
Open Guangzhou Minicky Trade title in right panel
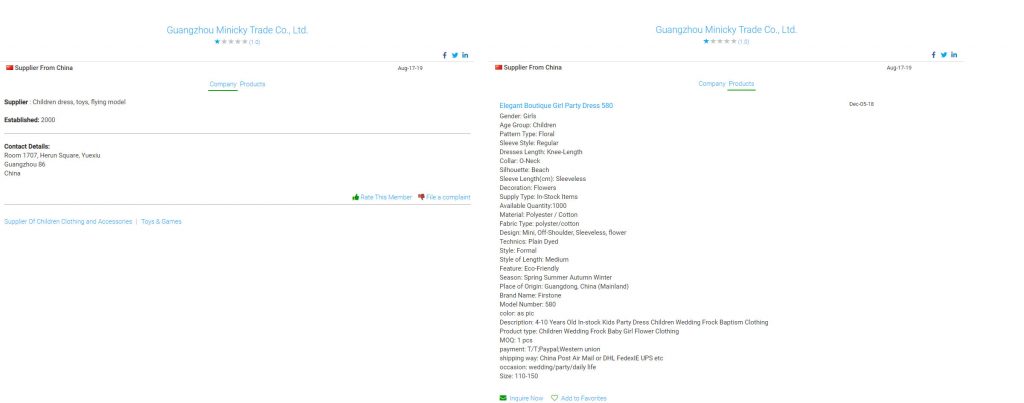(726, 30)
